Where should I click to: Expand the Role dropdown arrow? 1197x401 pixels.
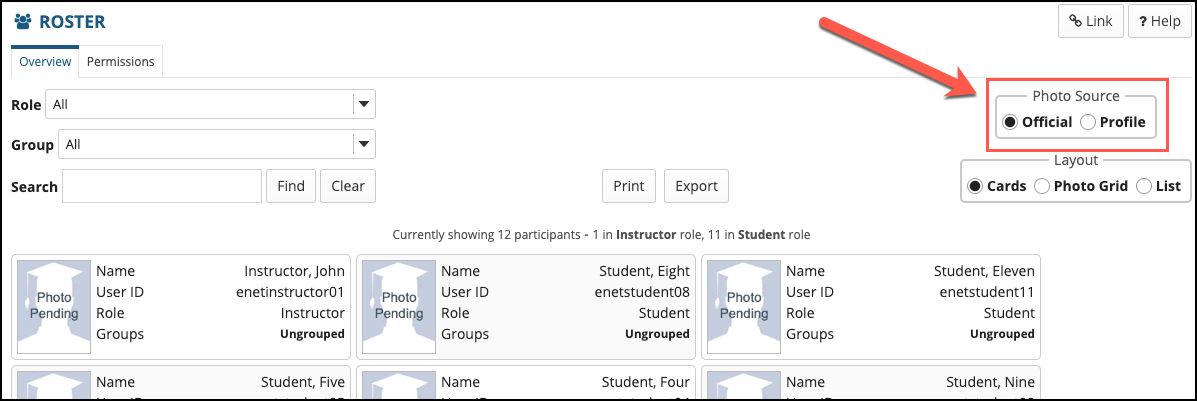coord(364,104)
